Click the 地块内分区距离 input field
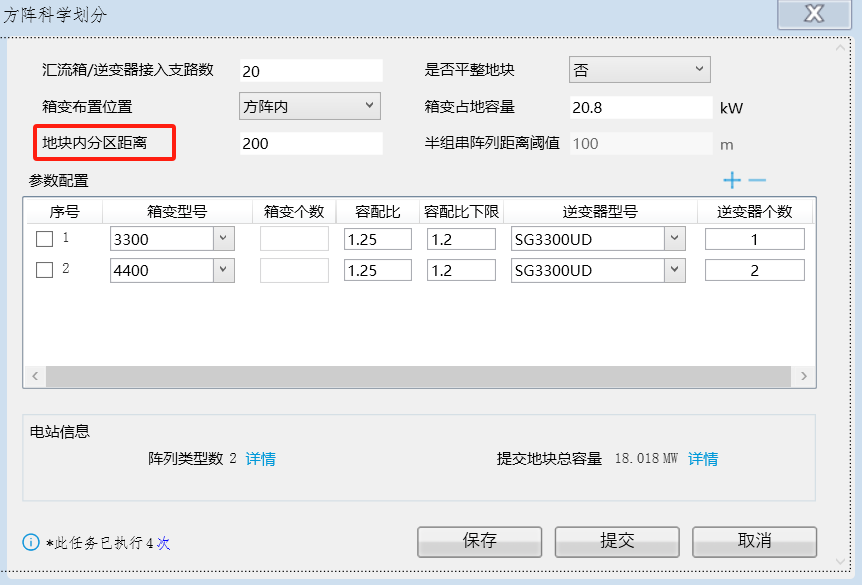 310,143
